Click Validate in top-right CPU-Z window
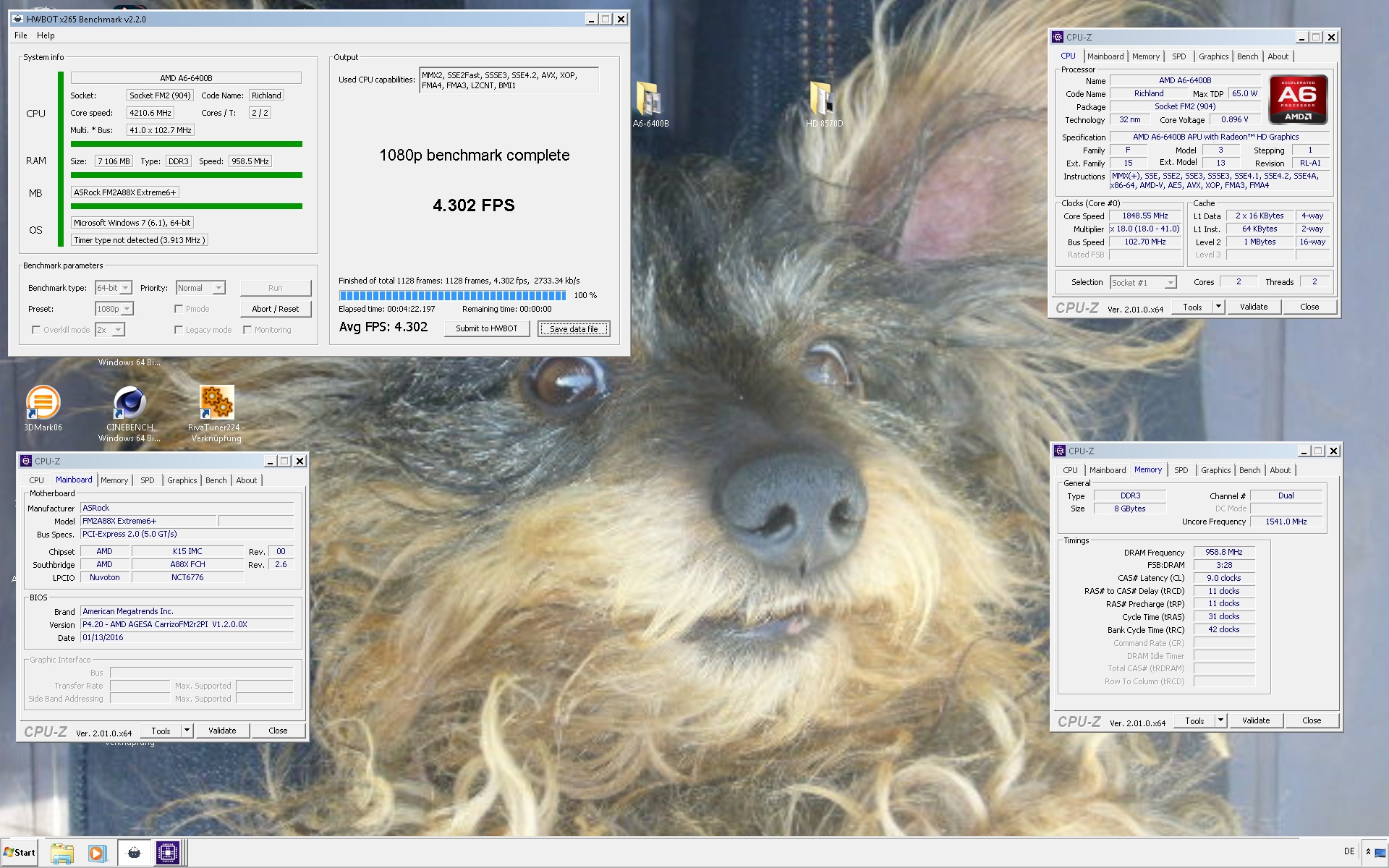The image size is (1389, 868). [1254, 307]
